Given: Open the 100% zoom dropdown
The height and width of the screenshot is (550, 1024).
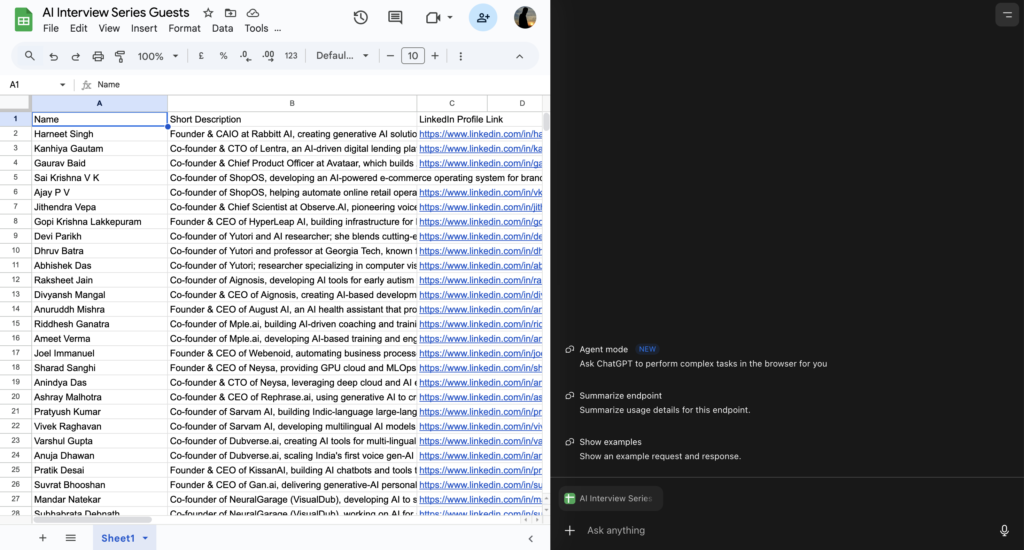Looking at the screenshot, I should pyautogui.click(x=156, y=56).
